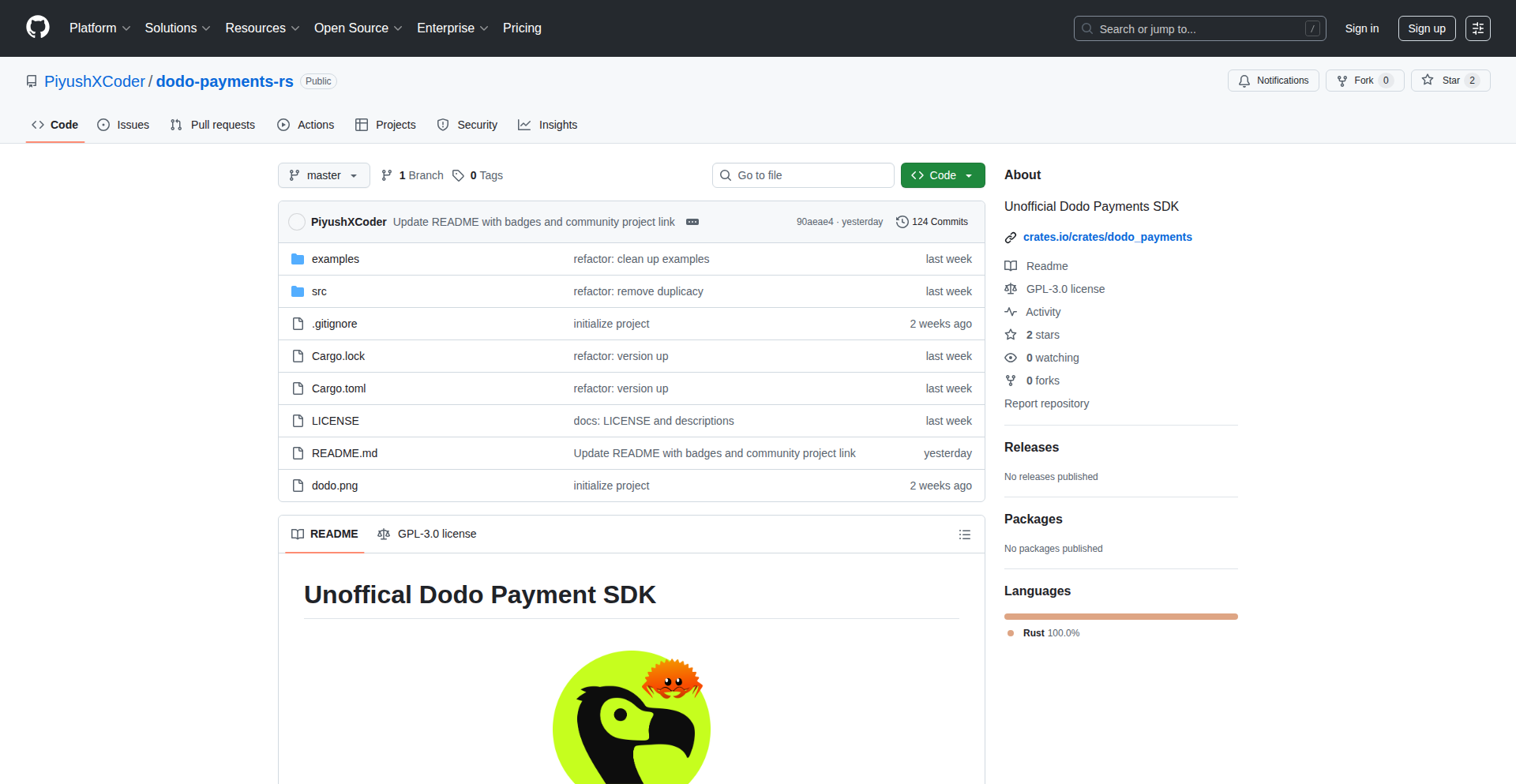Screen dimensions: 1516x784
Task: Click the GitHub logo icon
Action: pyautogui.click(x=37, y=28)
